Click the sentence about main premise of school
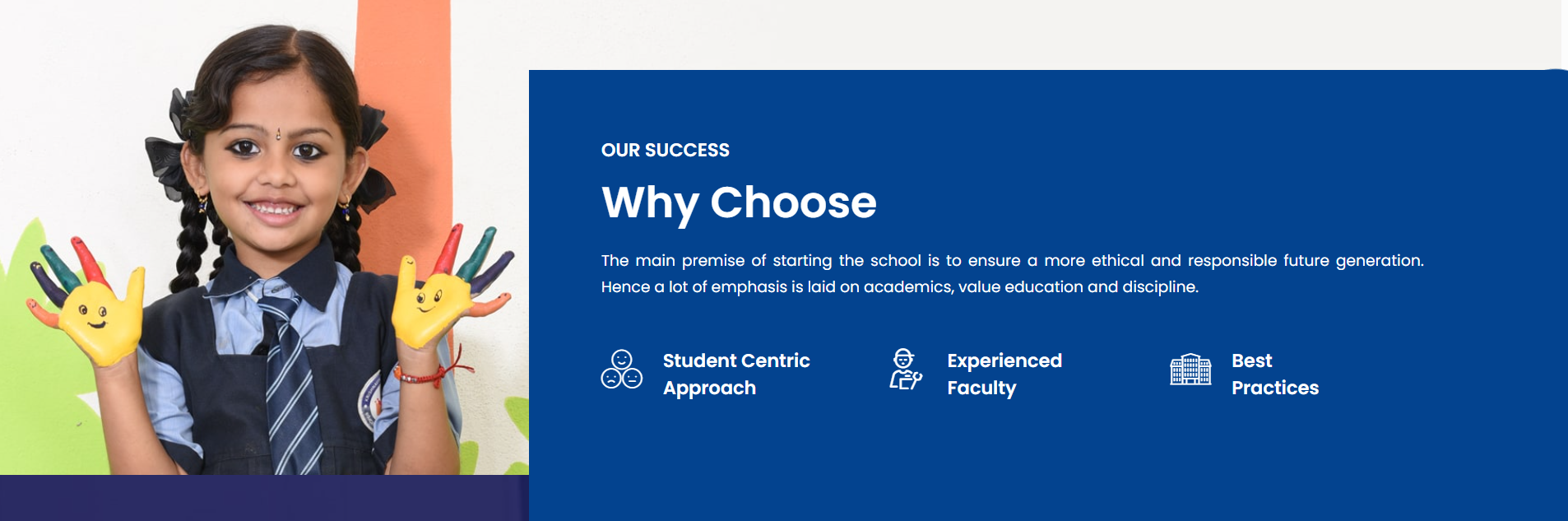 tap(1012, 260)
